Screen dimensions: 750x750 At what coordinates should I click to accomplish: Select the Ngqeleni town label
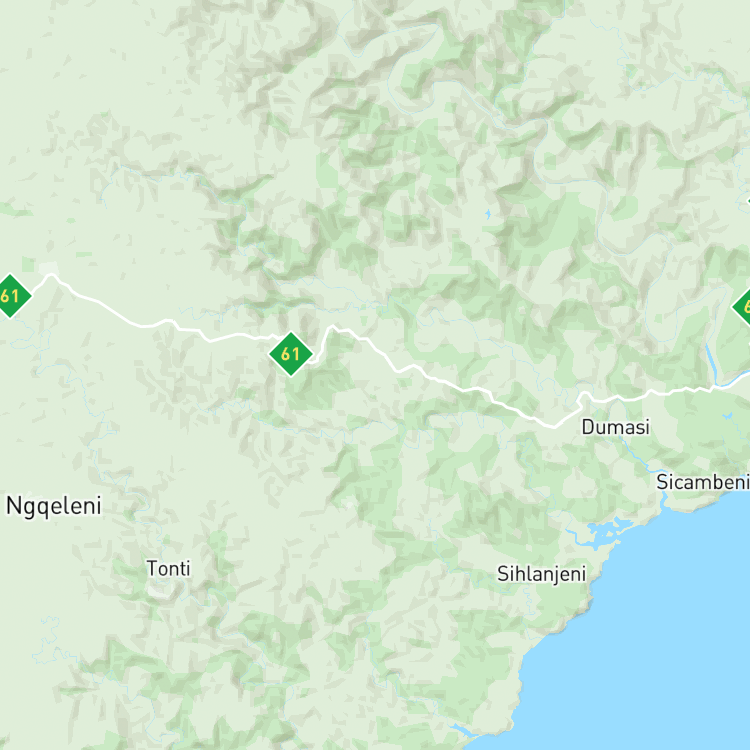[54, 507]
